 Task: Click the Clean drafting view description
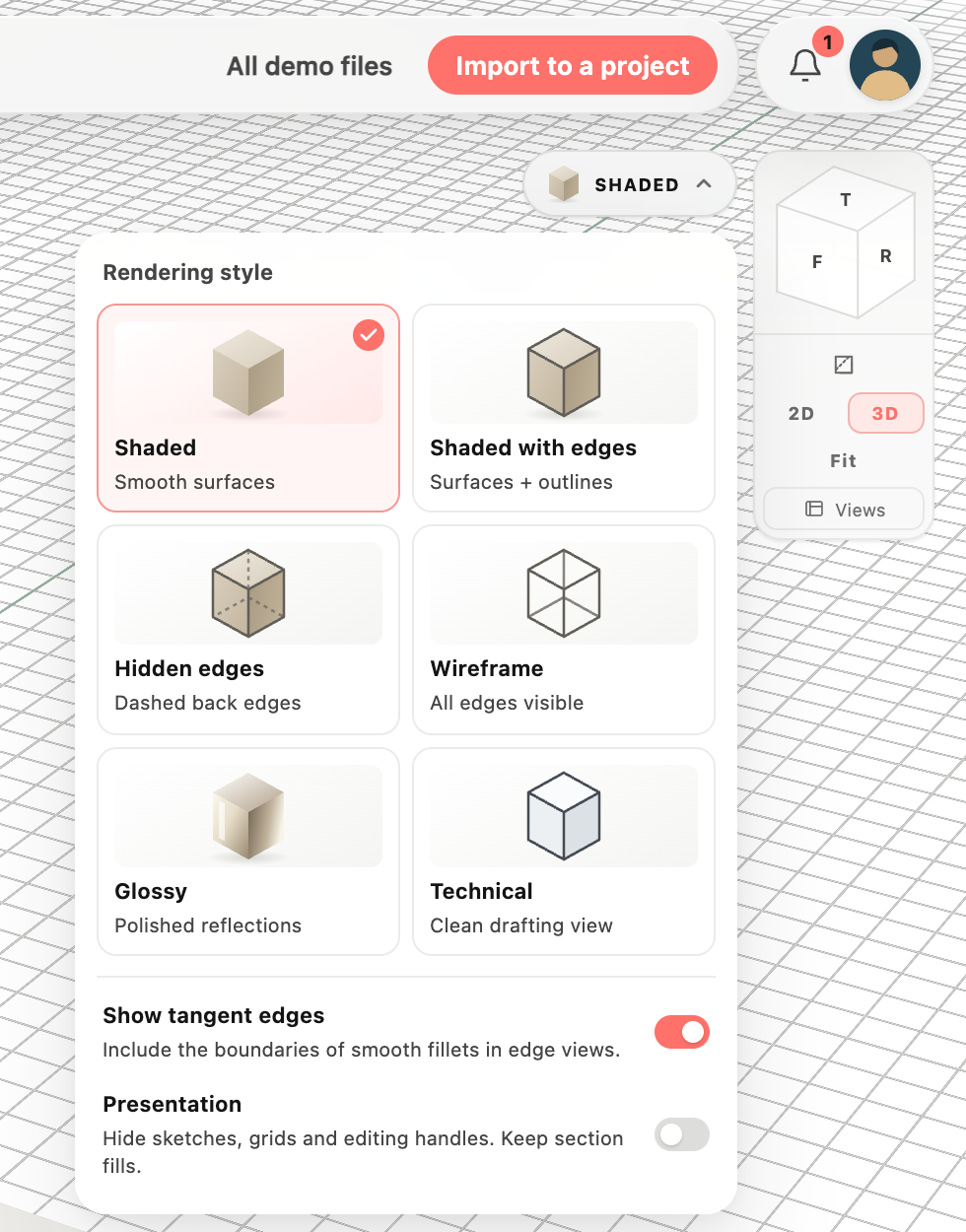tap(521, 925)
